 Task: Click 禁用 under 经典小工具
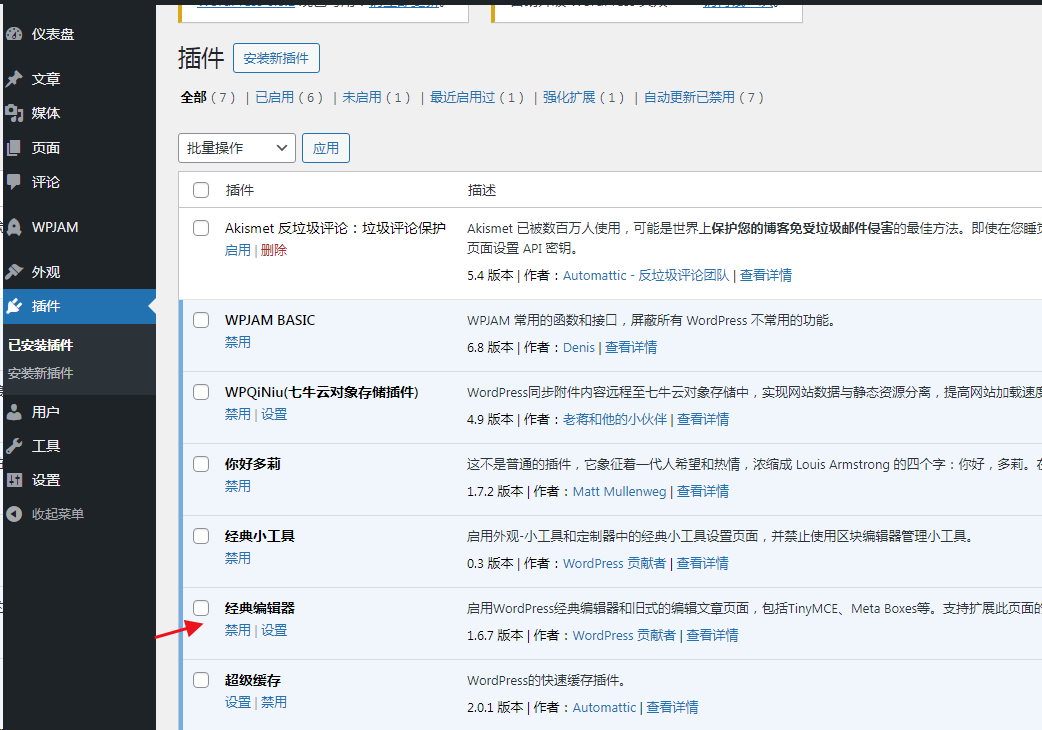click(238, 558)
